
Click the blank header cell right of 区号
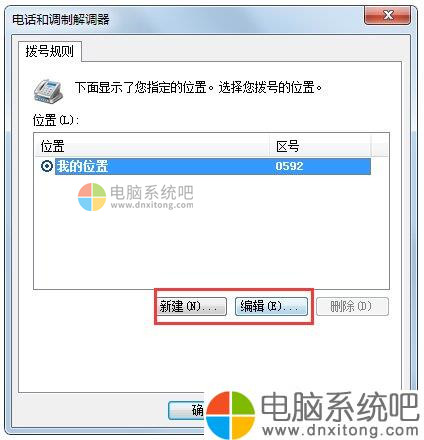point(380,146)
